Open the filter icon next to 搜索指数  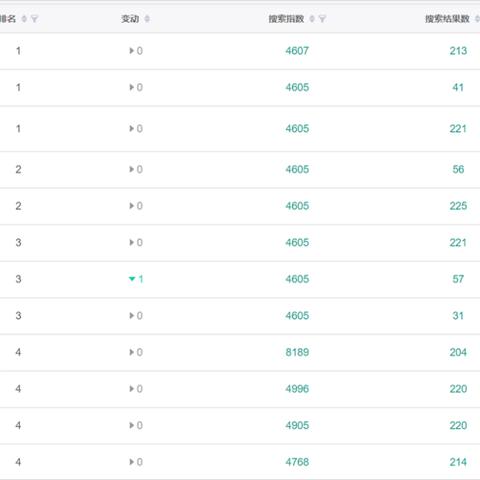pyautogui.click(x=322, y=19)
